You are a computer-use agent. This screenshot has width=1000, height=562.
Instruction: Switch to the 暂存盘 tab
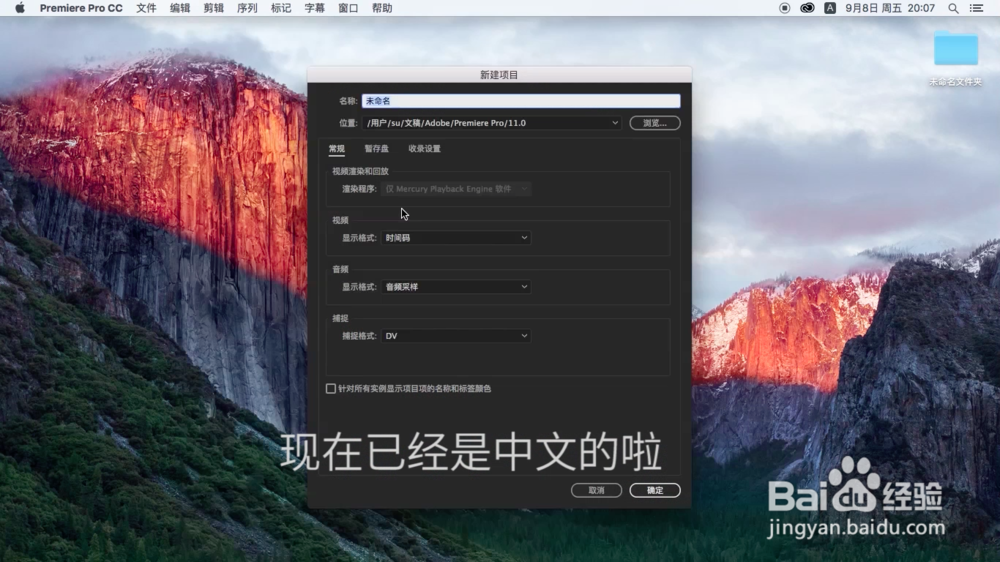pos(376,149)
